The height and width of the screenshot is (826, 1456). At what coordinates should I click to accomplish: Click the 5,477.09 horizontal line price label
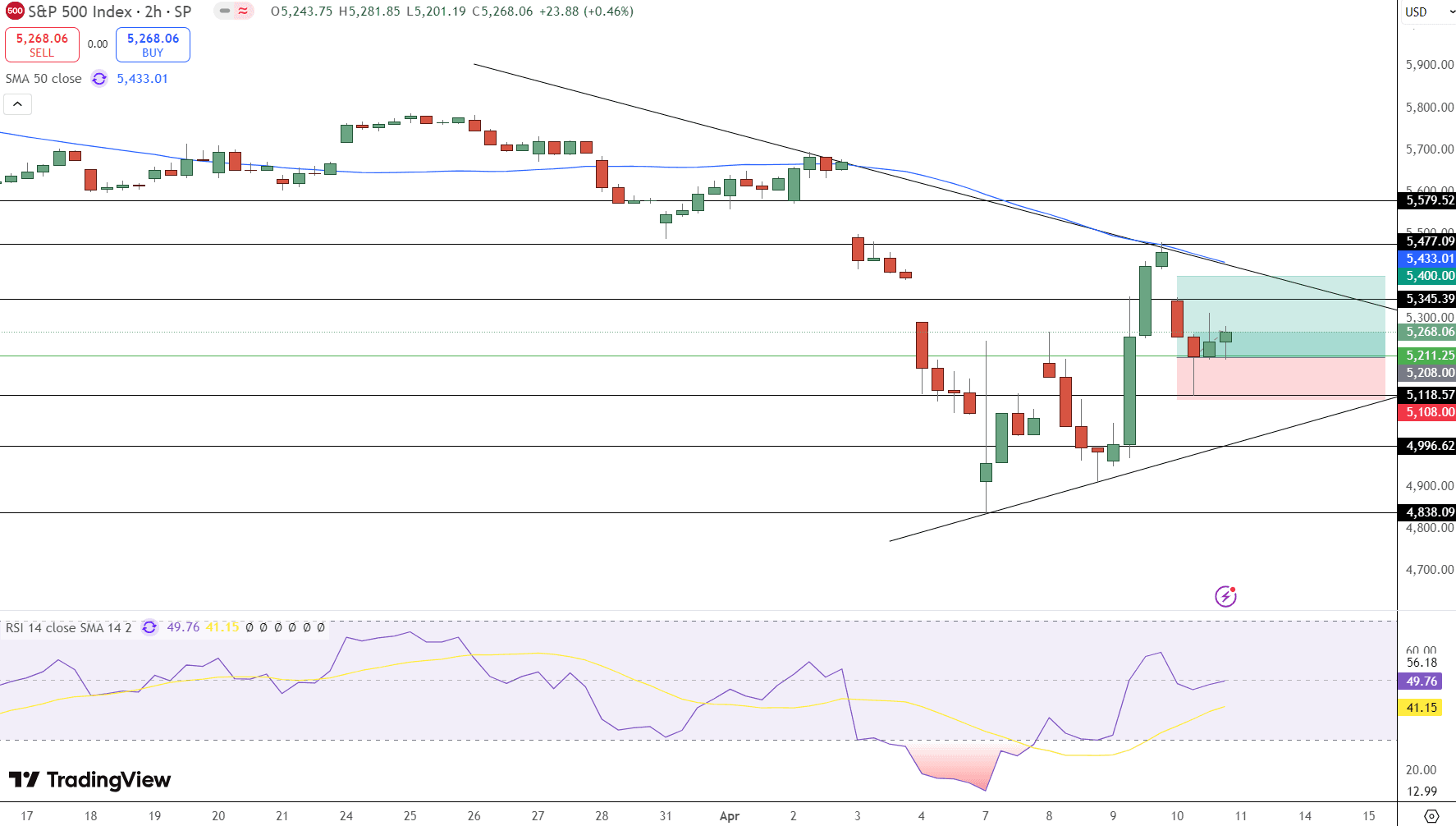tap(1426, 241)
